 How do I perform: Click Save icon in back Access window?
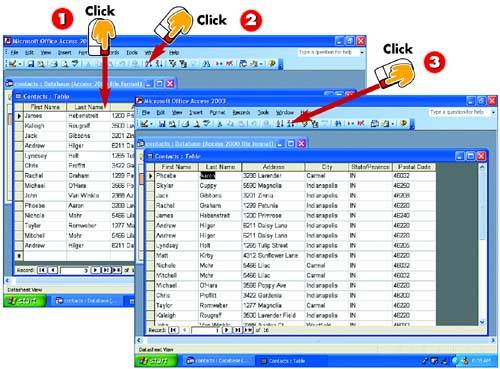coord(31,63)
